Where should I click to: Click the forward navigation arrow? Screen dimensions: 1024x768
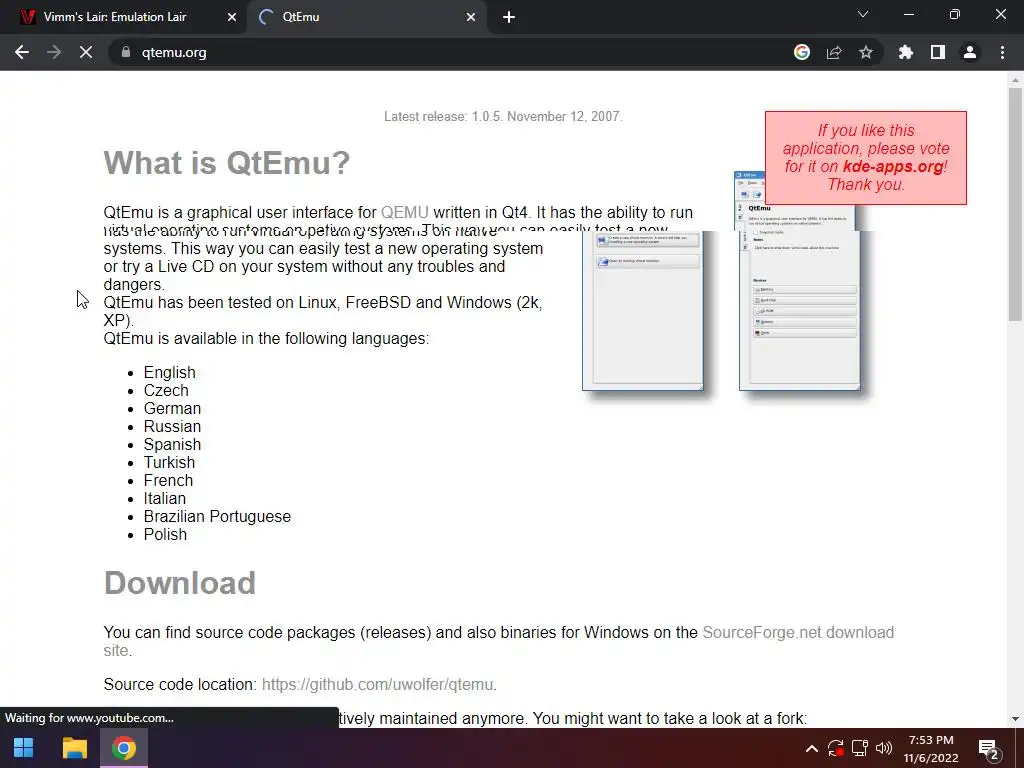(54, 52)
